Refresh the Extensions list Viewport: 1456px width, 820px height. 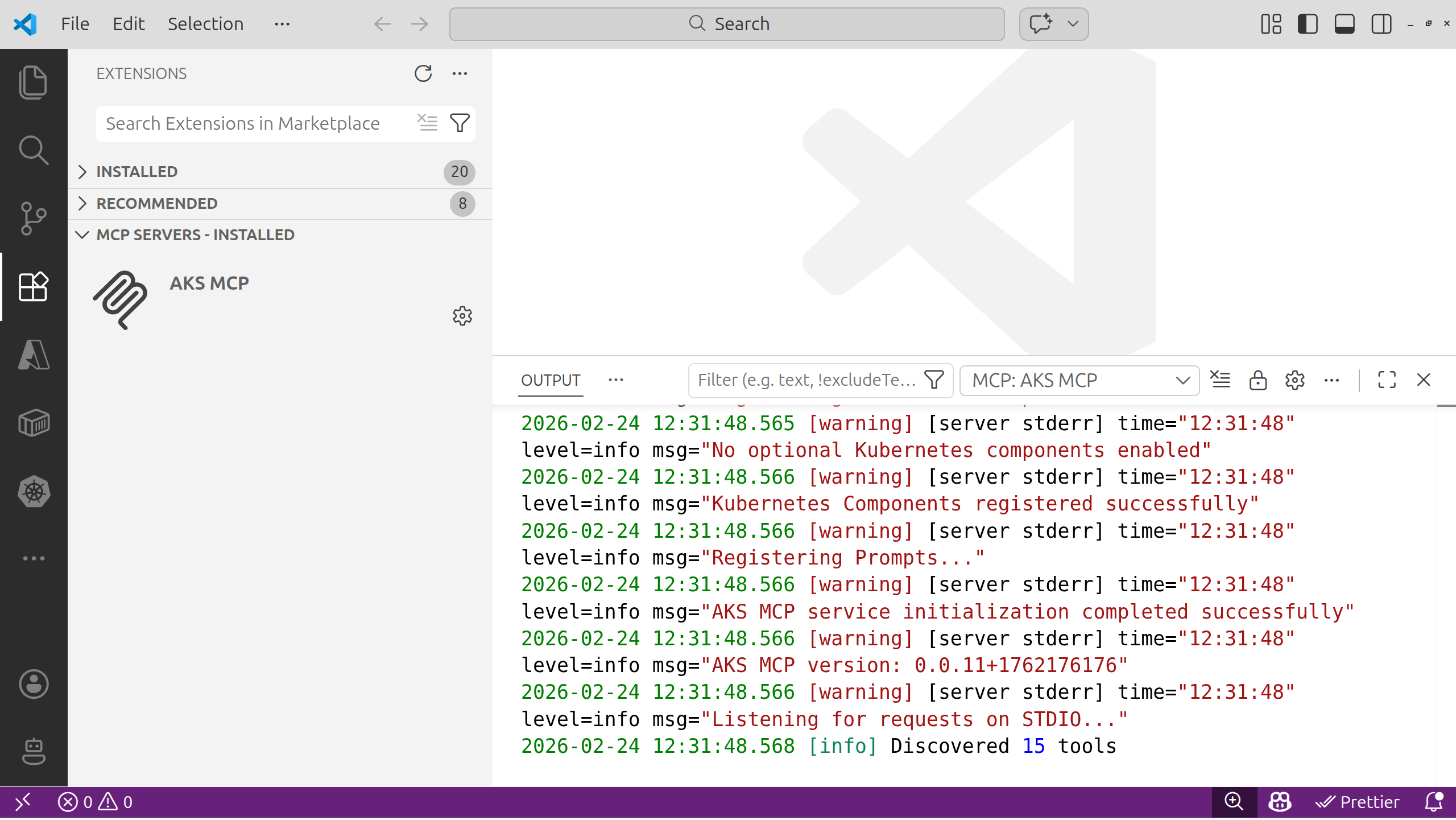423,73
